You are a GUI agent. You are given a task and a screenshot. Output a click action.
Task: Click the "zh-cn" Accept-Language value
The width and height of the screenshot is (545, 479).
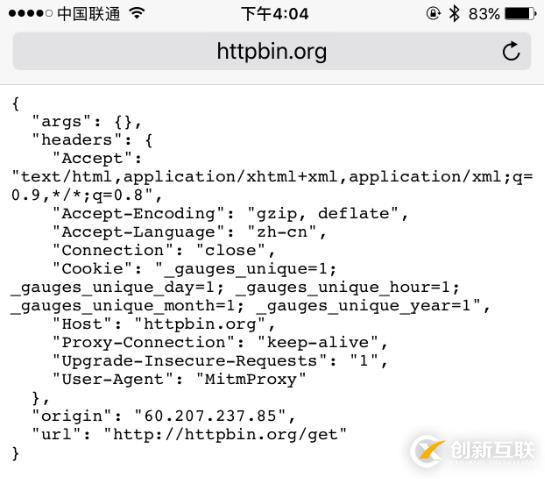coord(282,232)
